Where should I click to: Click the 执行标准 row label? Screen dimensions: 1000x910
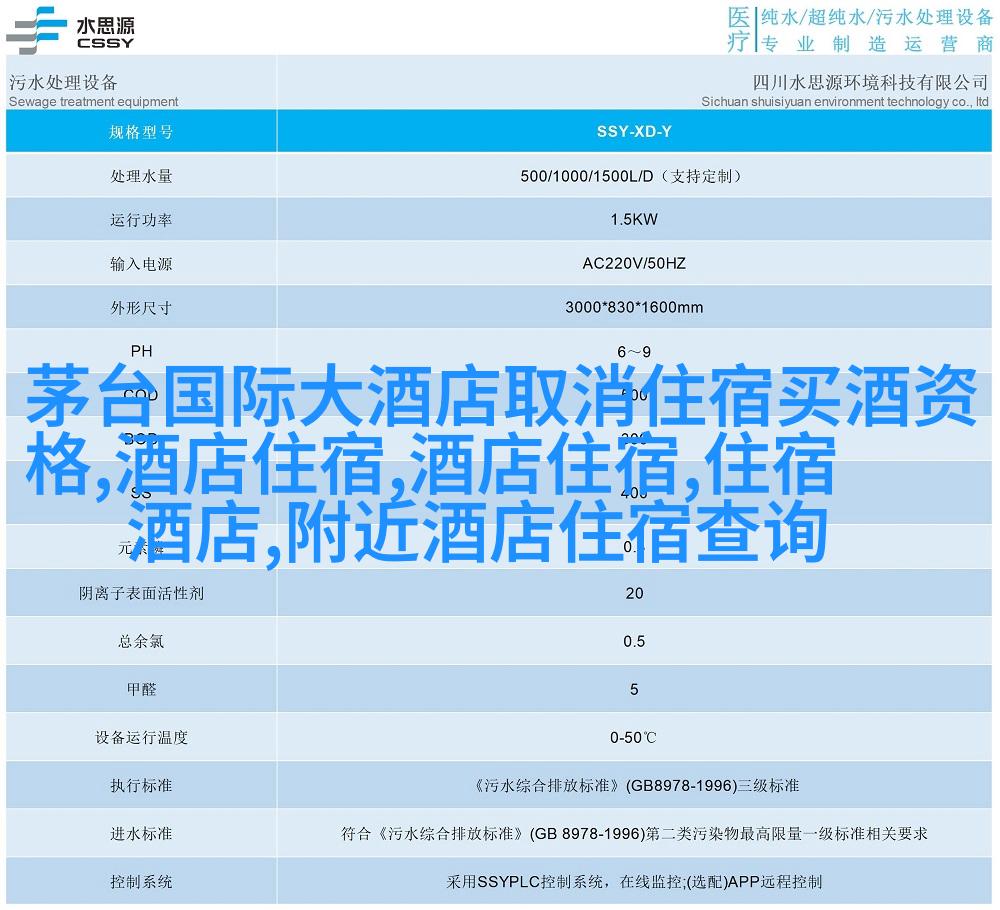click(141, 786)
